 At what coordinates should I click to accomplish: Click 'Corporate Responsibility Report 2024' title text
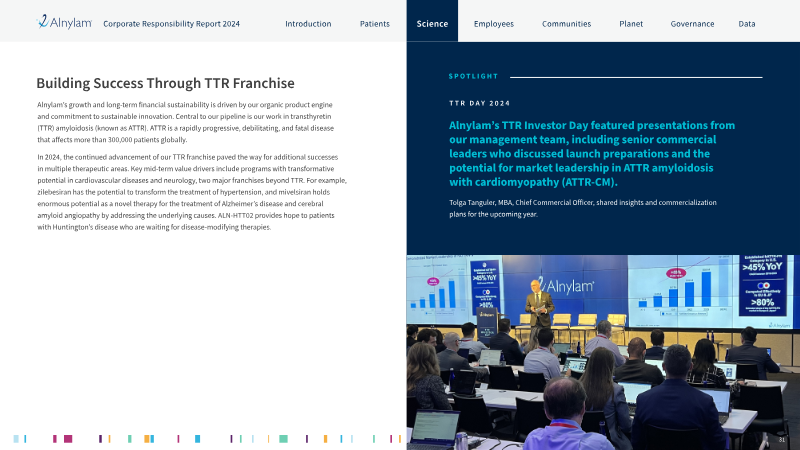coord(171,23)
